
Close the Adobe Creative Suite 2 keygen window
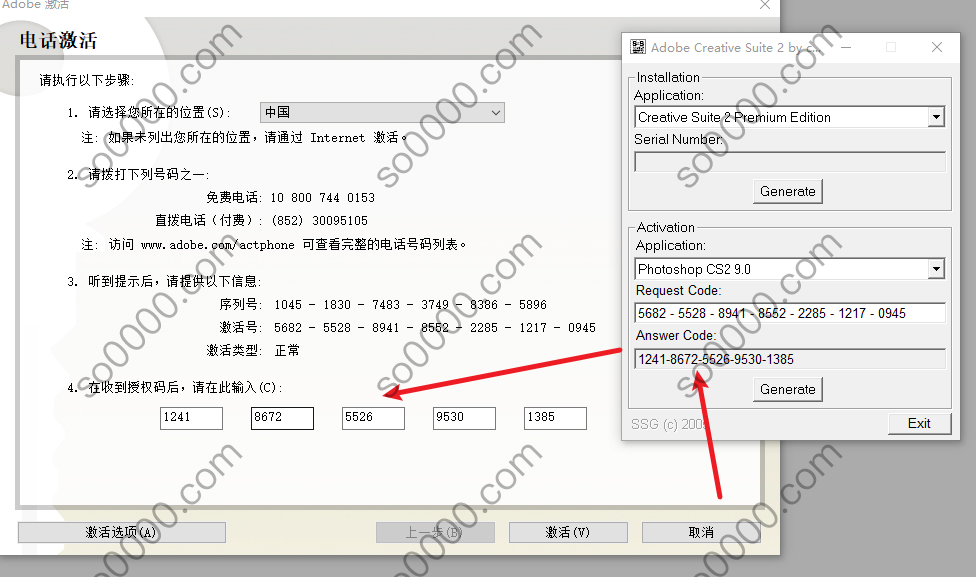point(937,47)
